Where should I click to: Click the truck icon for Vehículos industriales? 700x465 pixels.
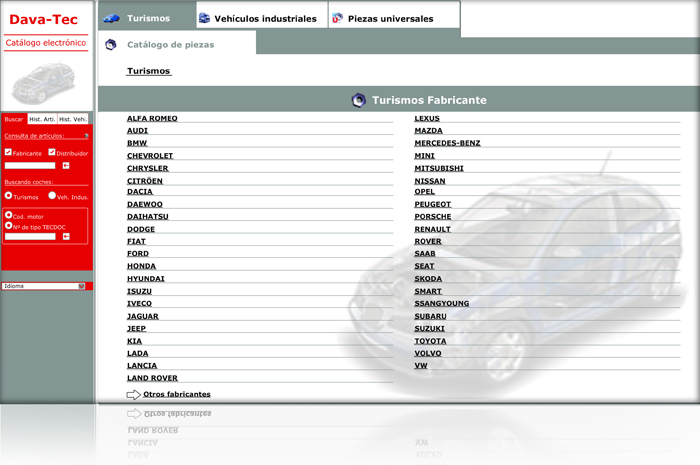204,18
